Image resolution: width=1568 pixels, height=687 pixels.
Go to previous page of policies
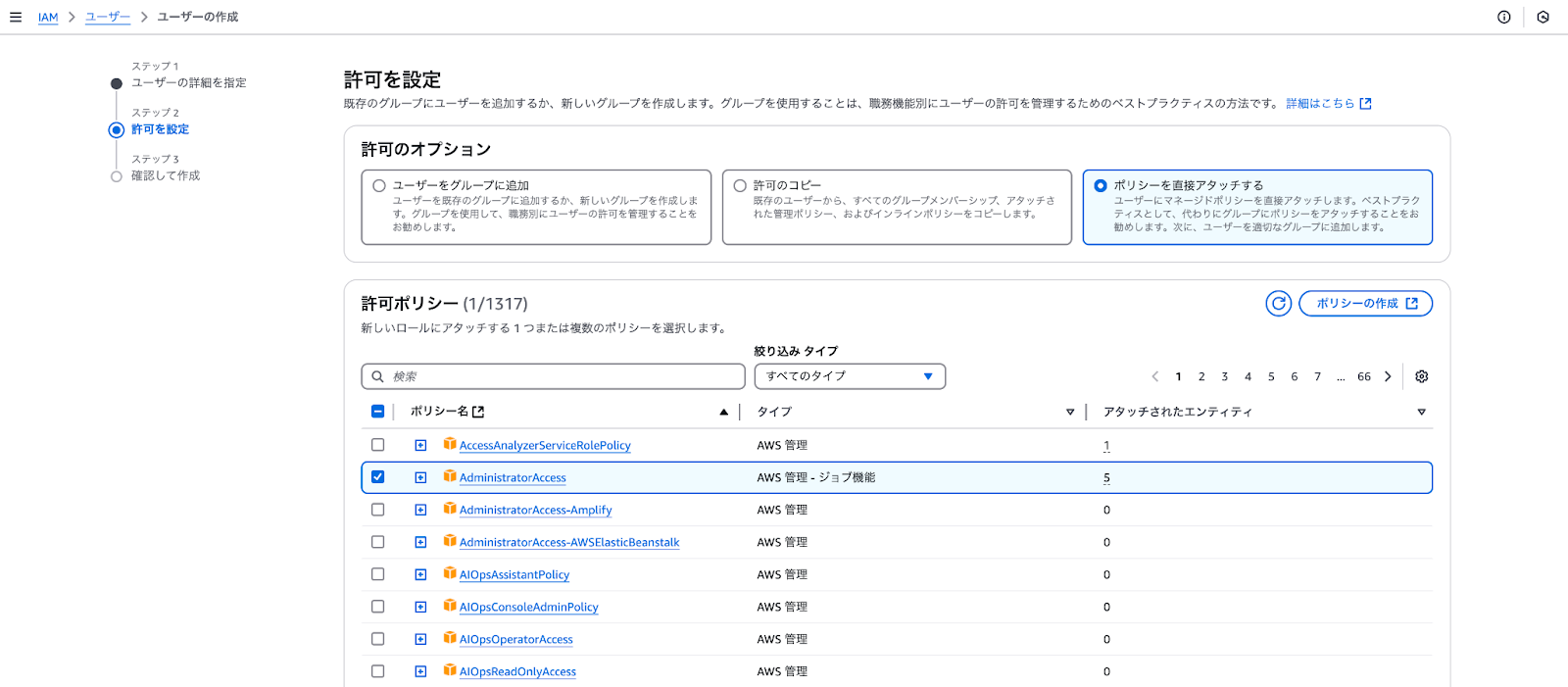(x=1155, y=376)
